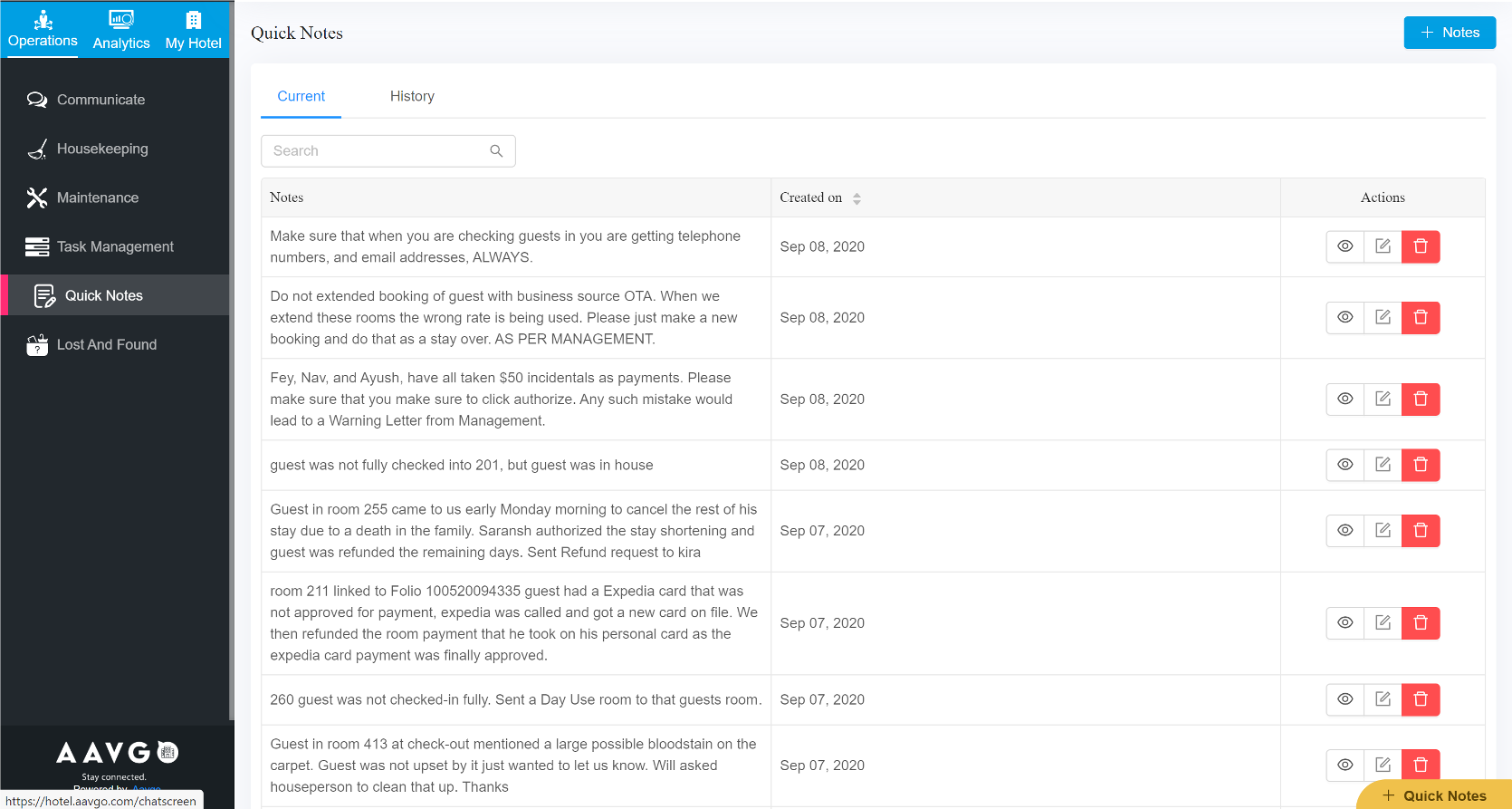The width and height of the screenshot is (1512, 809).
Task: Open the My Hotel menu
Action: click(193, 30)
